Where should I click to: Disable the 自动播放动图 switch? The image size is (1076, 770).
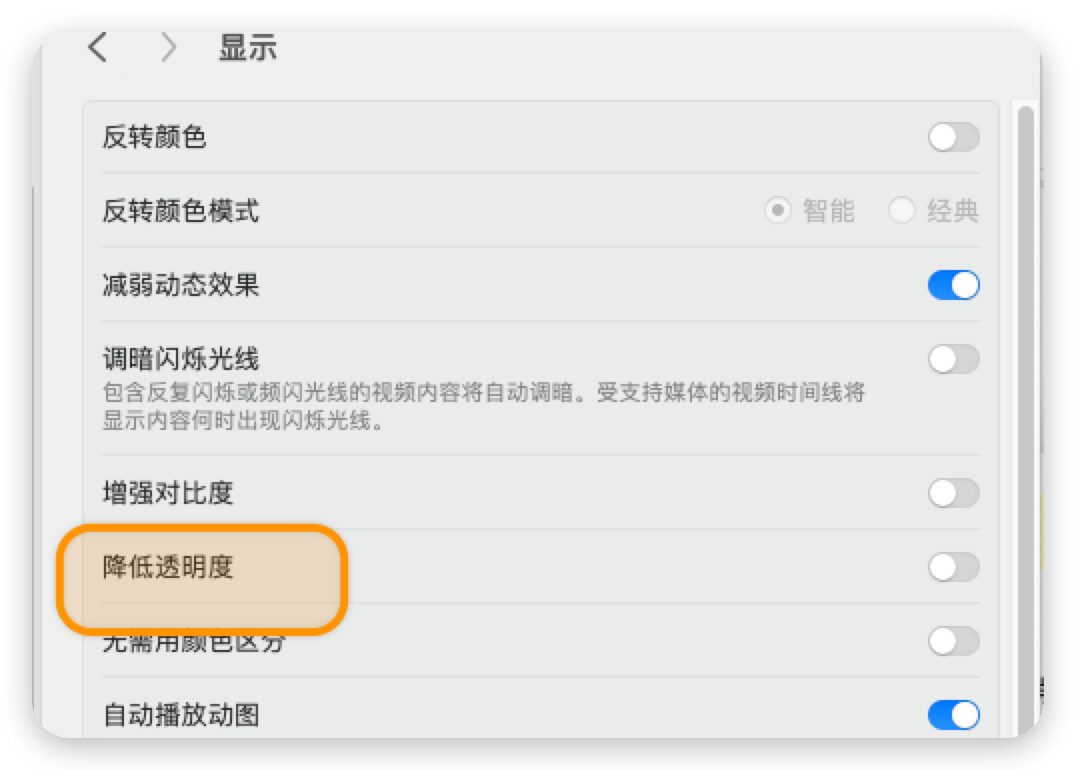point(953,715)
